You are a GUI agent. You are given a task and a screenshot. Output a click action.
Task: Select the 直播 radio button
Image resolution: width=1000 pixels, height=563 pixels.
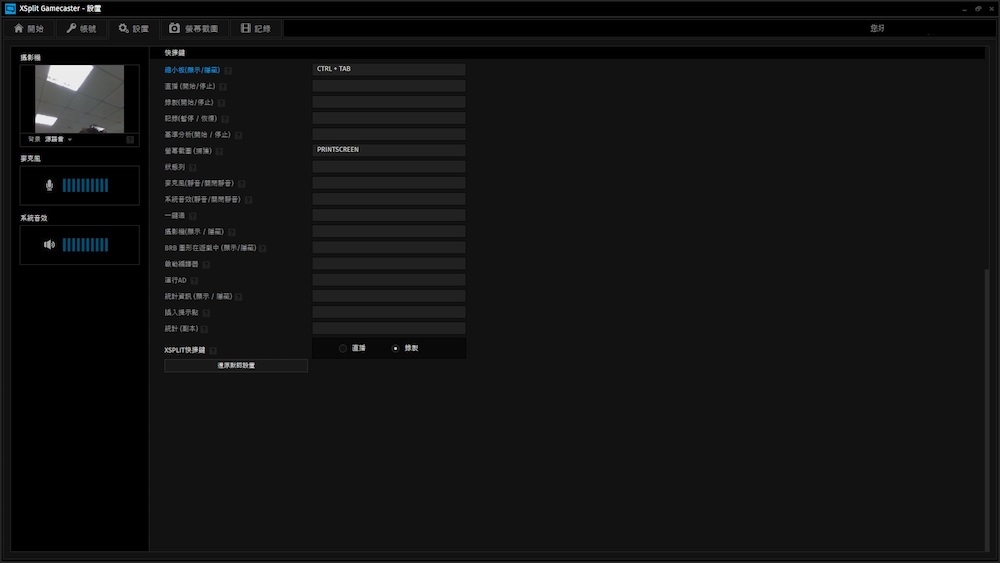(x=343, y=348)
